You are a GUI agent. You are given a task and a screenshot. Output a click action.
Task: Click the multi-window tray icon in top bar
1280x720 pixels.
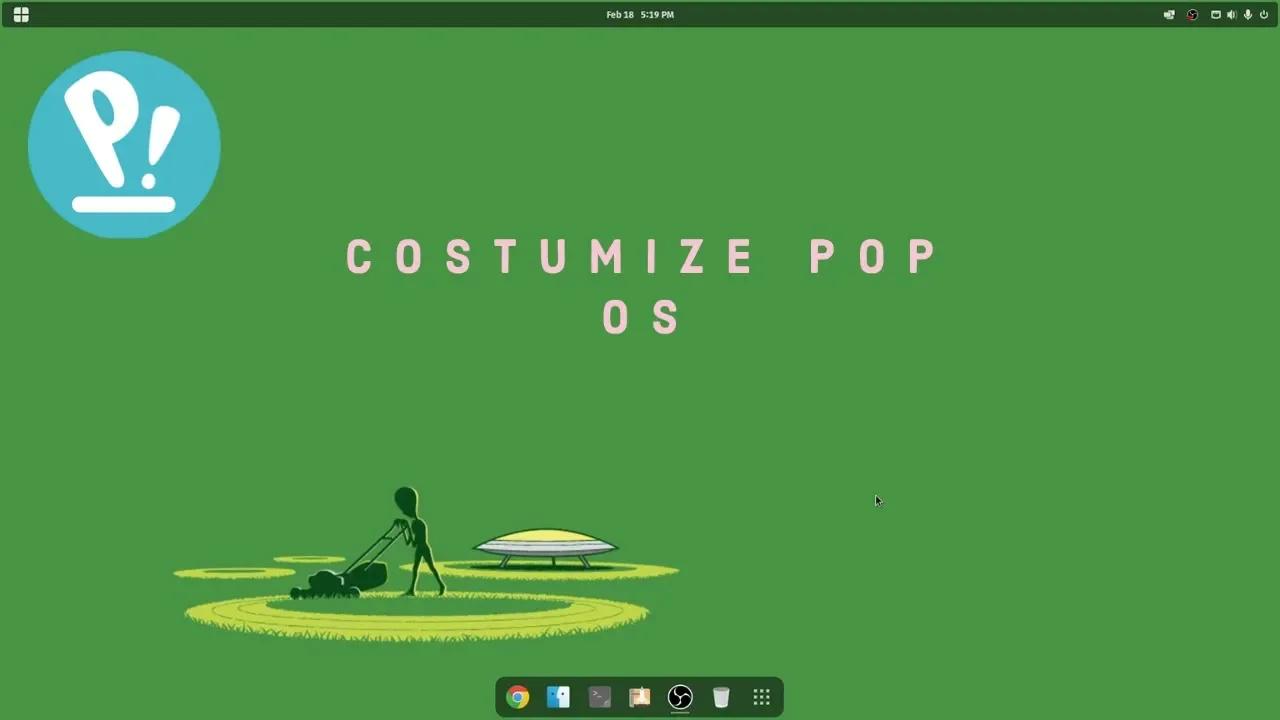(1169, 15)
